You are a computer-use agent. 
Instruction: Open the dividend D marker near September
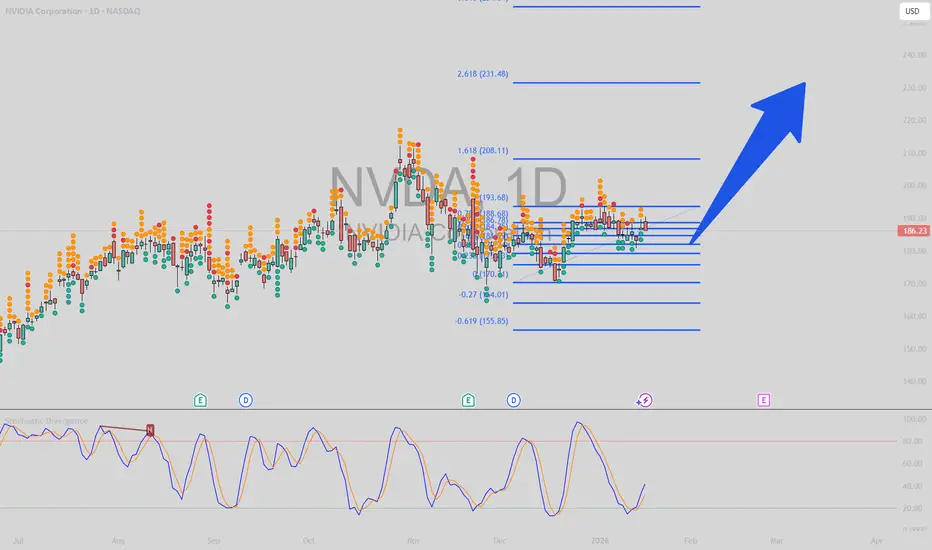coord(245,400)
